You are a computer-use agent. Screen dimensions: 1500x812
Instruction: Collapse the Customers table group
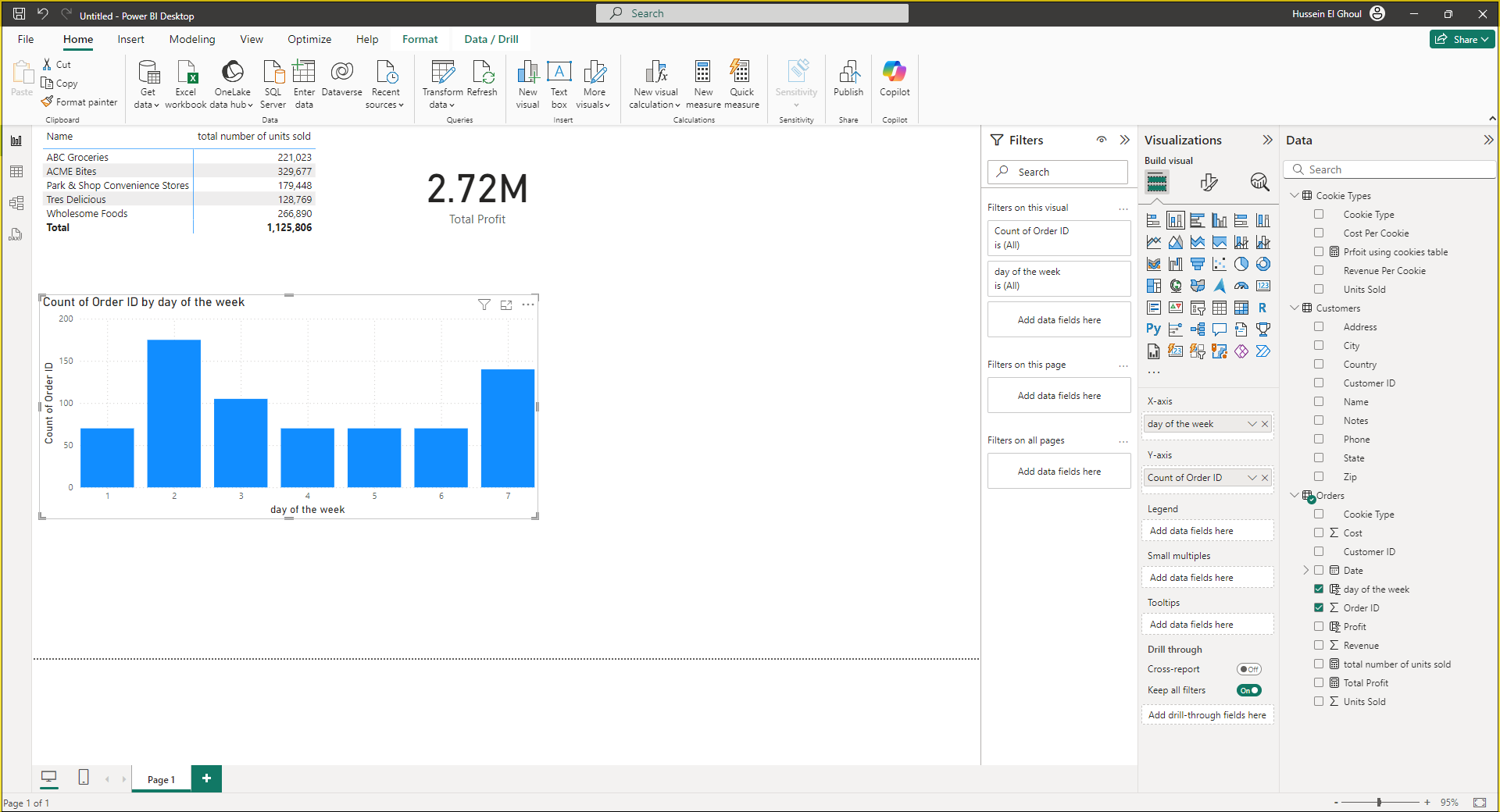click(1295, 308)
